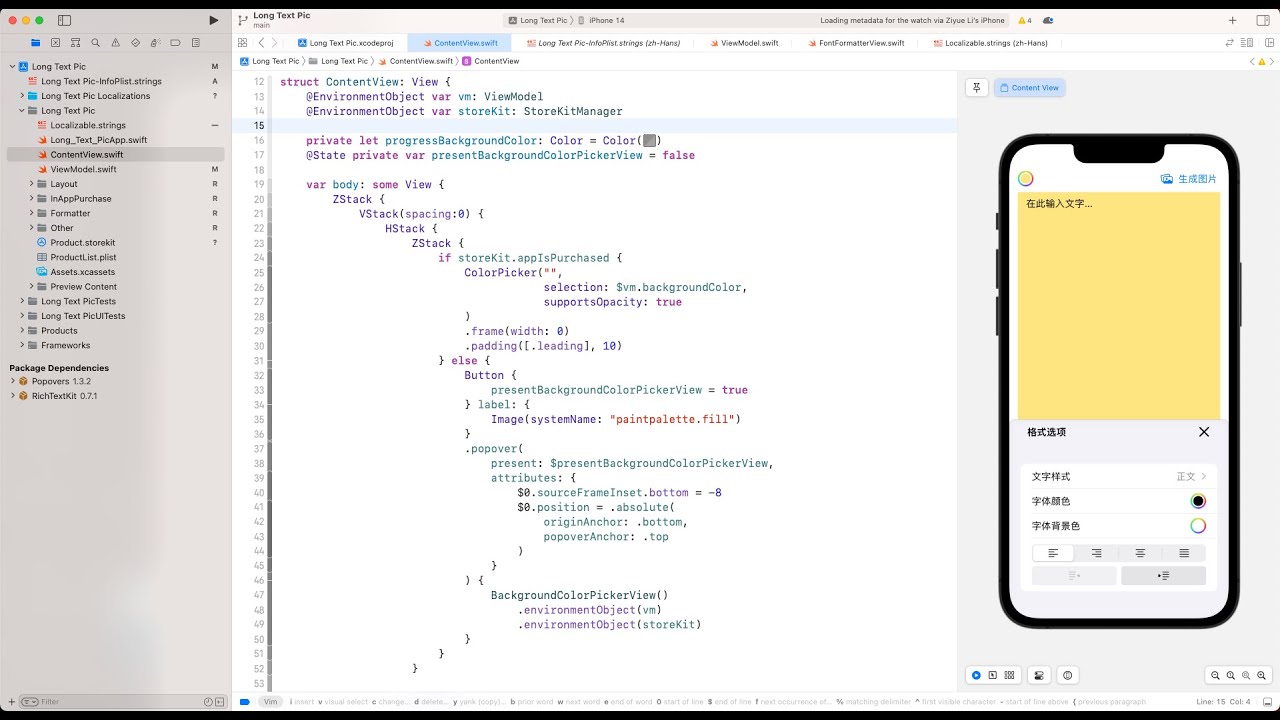1280x720 pixels.
Task: Open the related items grid menu
Action: tap(242, 43)
